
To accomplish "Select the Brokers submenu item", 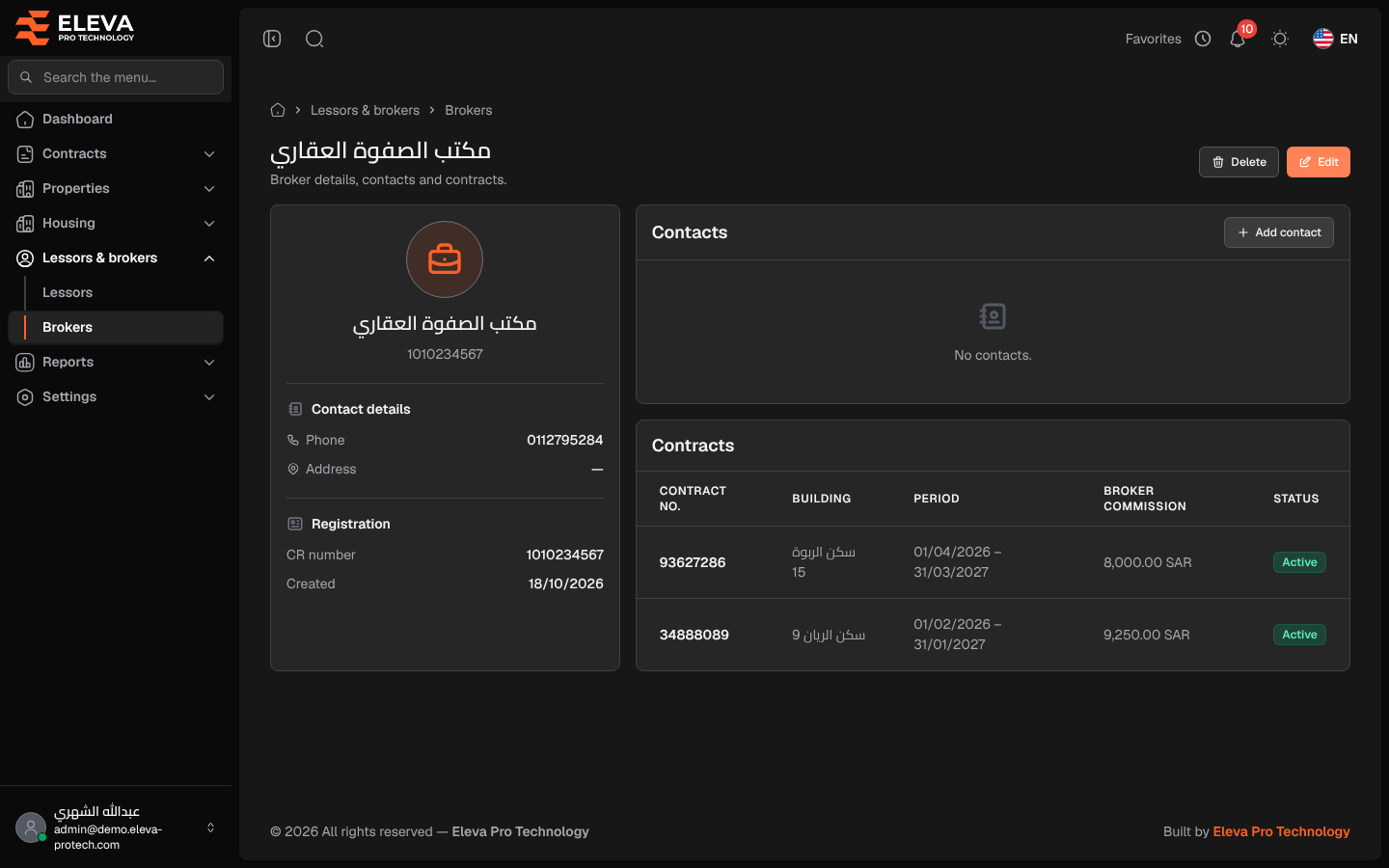I will tap(116, 327).
